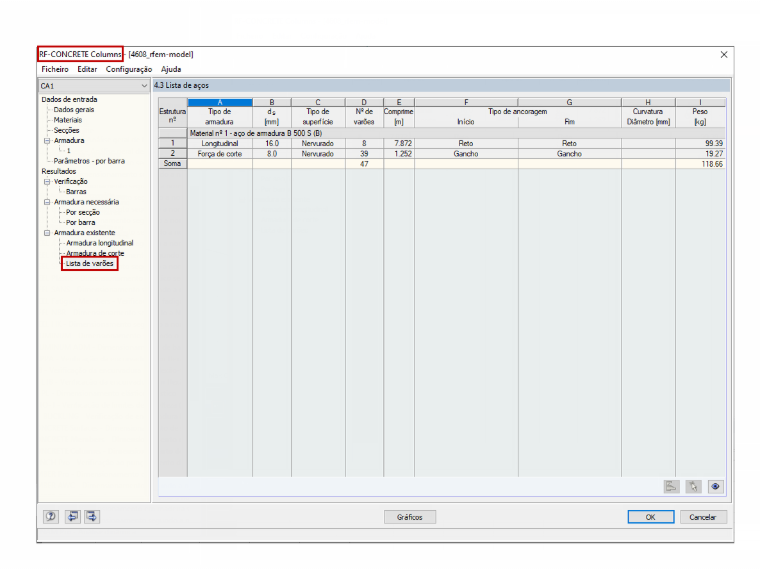Image resolution: width=760 pixels, height=570 pixels.
Task: Open Armadura de corte tree item
Action: pos(95,253)
